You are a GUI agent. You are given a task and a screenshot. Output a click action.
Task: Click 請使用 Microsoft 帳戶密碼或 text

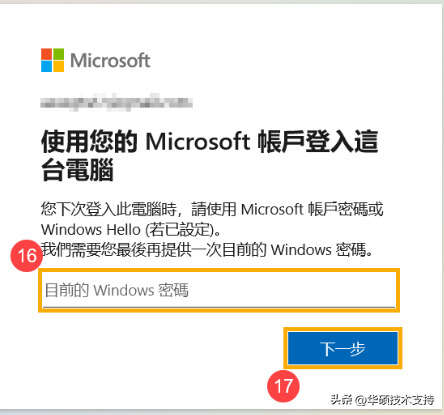[287, 209]
